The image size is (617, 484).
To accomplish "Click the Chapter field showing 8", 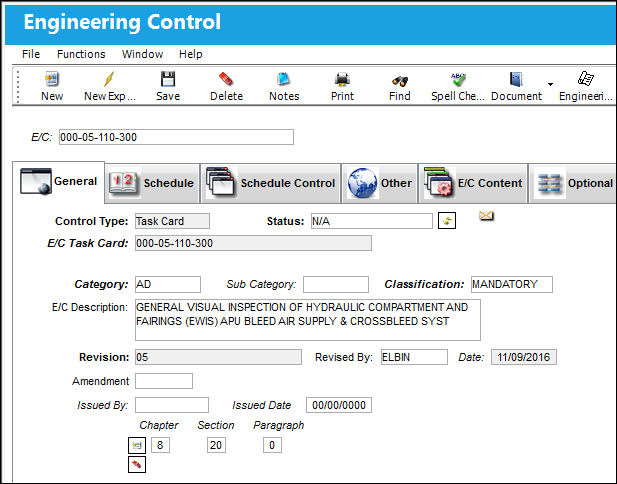I will tap(160, 445).
